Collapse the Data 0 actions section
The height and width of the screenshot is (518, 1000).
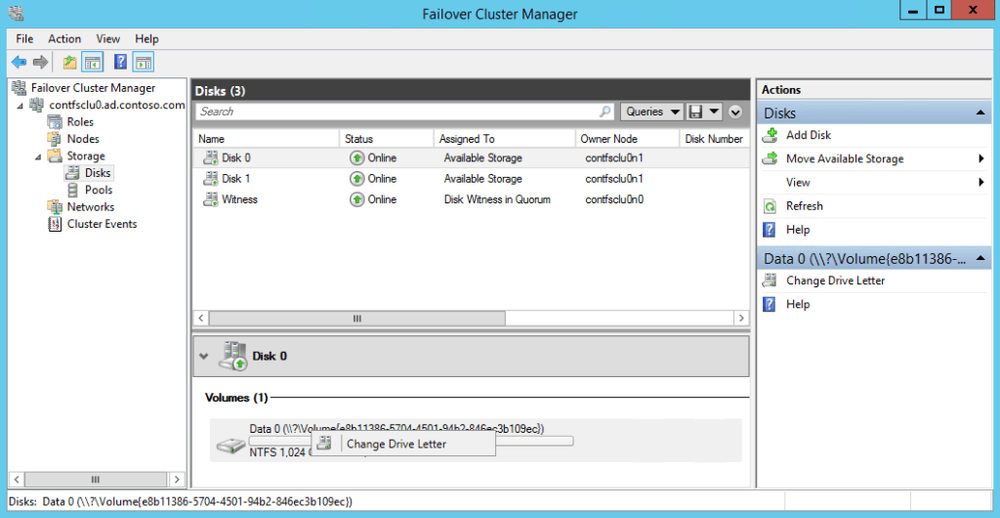tap(980, 258)
